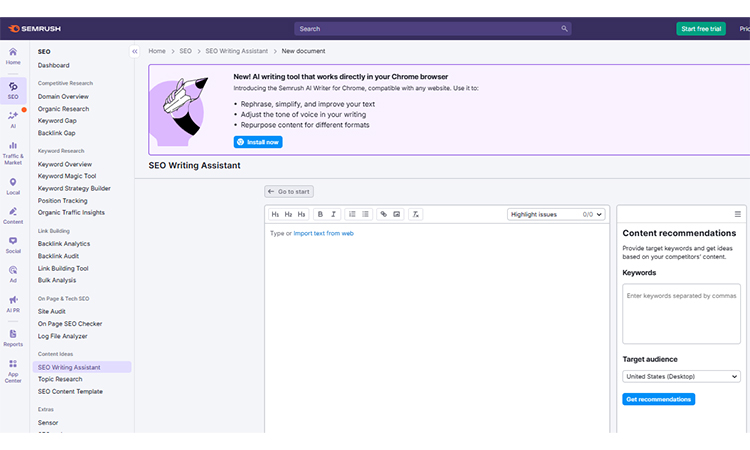Toggle bold formatting
750x450 pixels.
coord(320,214)
